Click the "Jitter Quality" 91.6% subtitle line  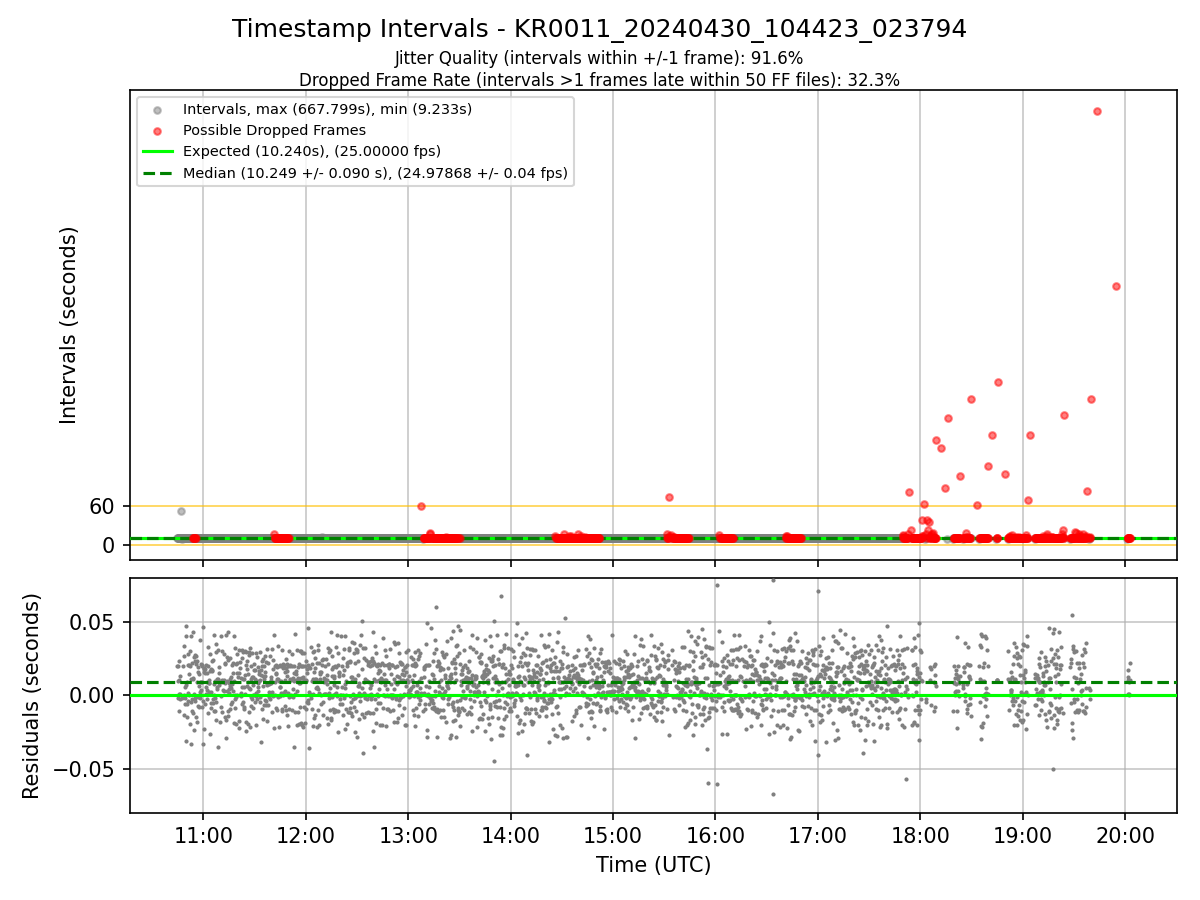pyautogui.click(x=599, y=58)
